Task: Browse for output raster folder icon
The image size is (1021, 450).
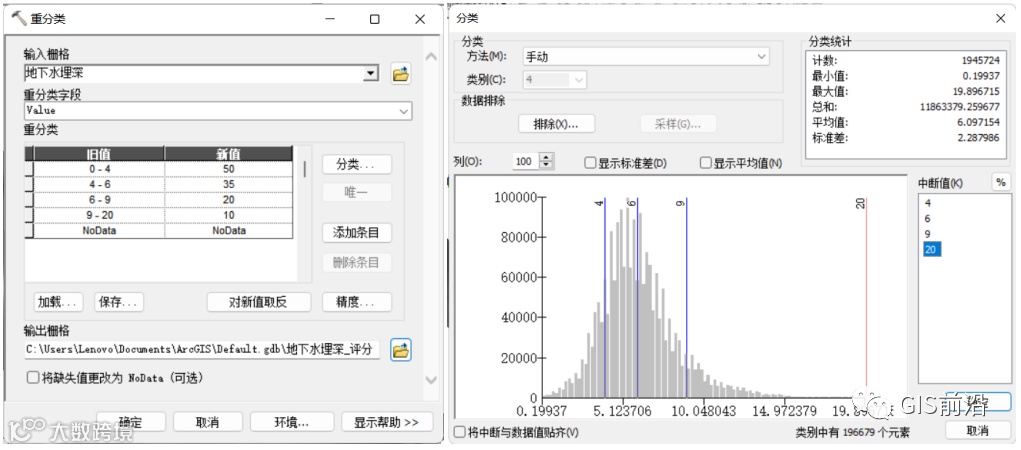Action: 400,350
